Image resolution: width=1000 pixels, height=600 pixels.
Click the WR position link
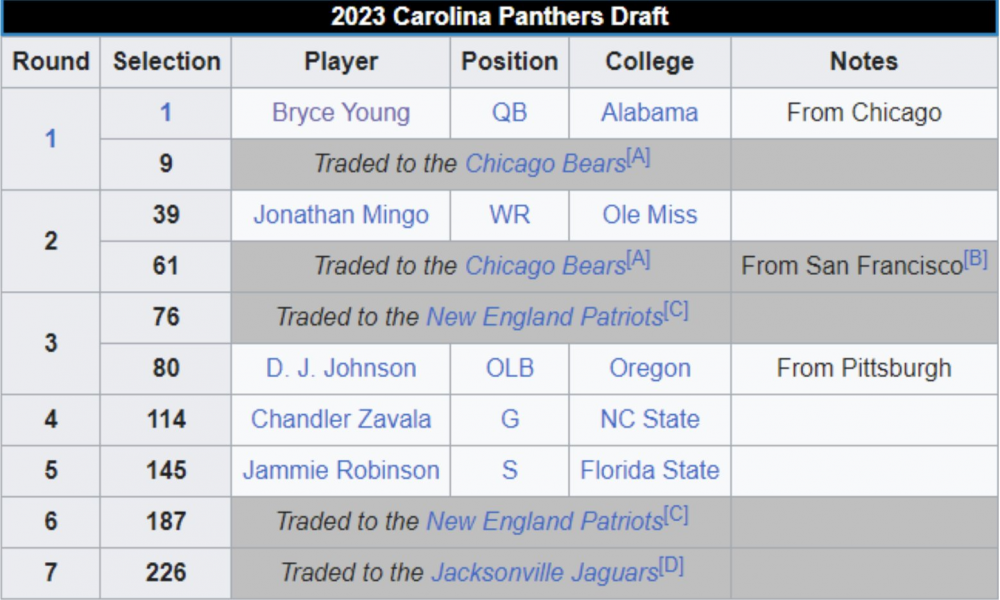pyautogui.click(x=509, y=215)
